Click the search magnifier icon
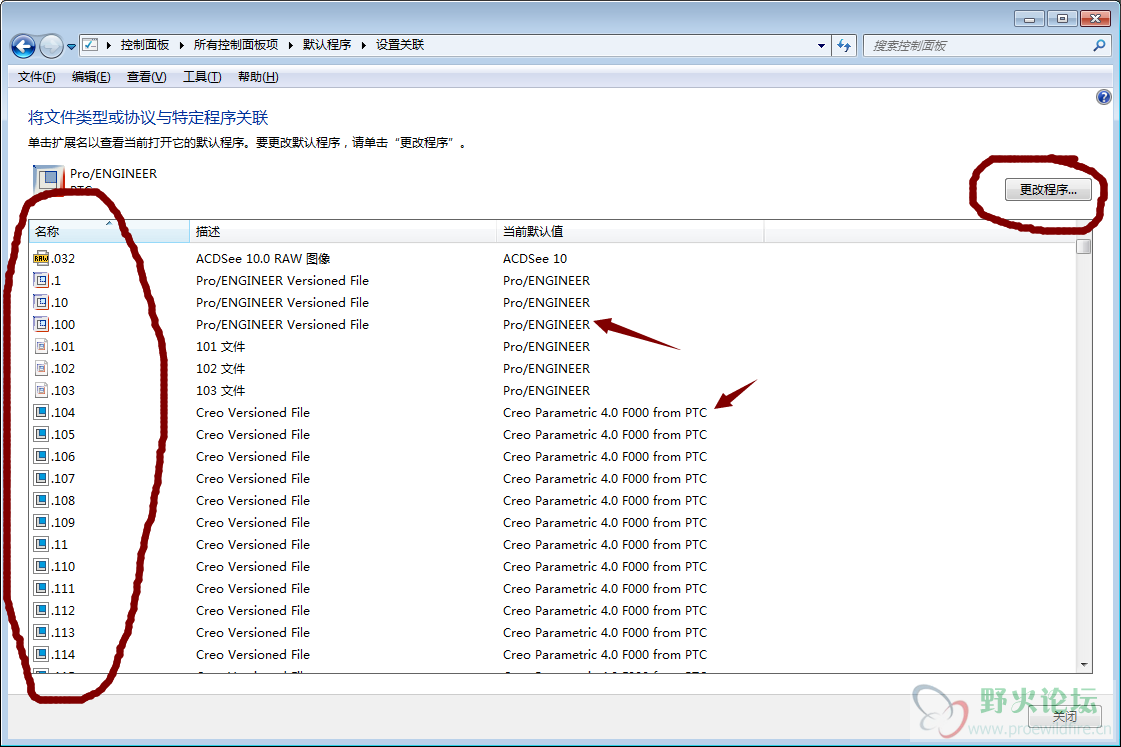 [x=1100, y=46]
